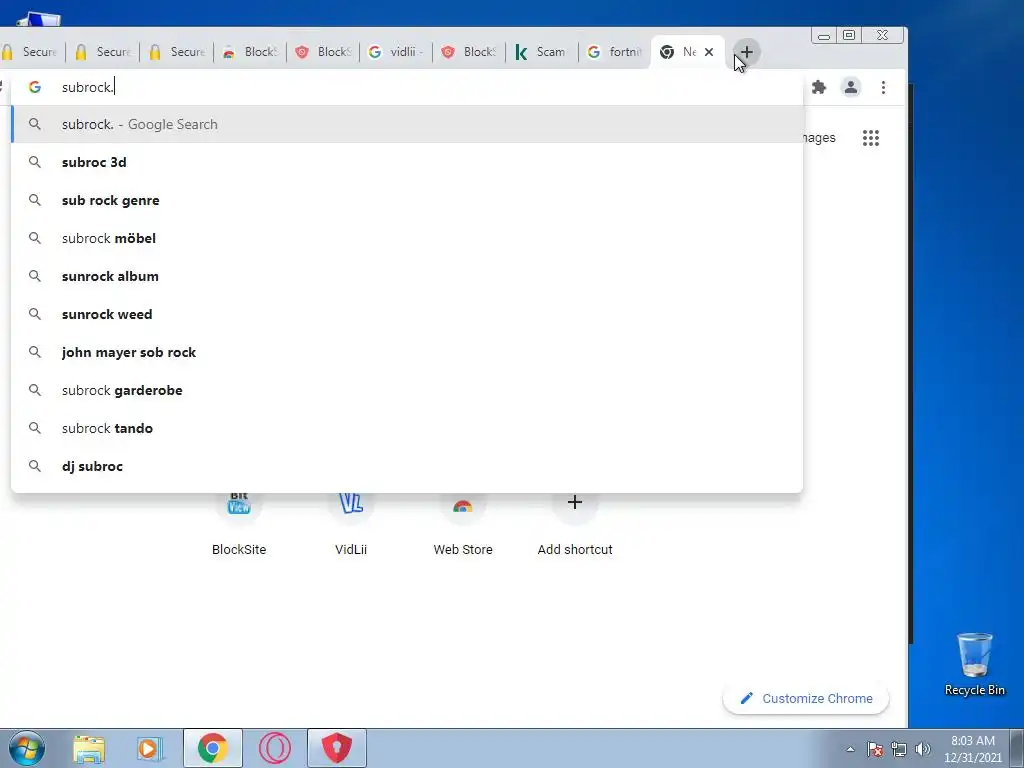This screenshot has width=1024, height=768.
Task: Pick the 'dj subroc' suggestion
Action: coord(407,466)
